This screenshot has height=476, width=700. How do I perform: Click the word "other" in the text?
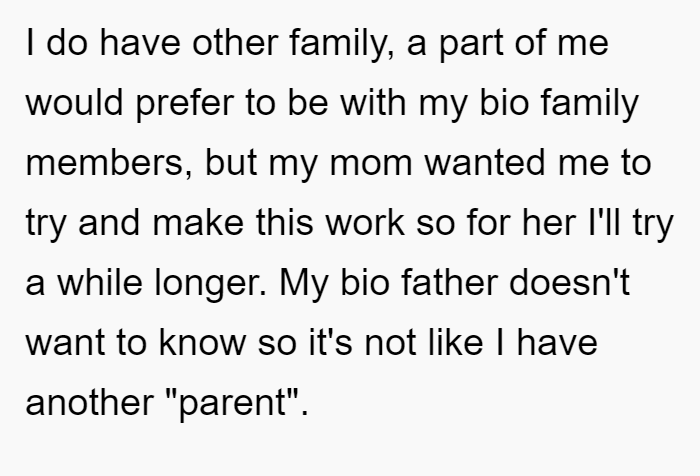point(235,43)
